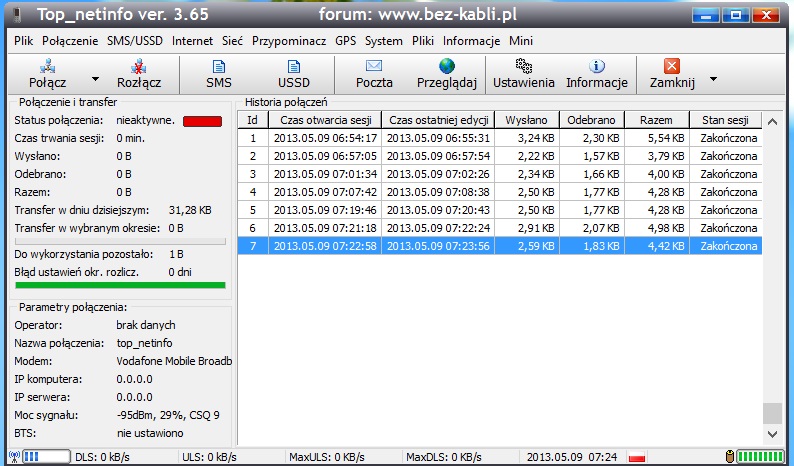This screenshot has height=466, width=794.
Task: Click the red connection status indicator
Action: pyautogui.click(x=202, y=121)
